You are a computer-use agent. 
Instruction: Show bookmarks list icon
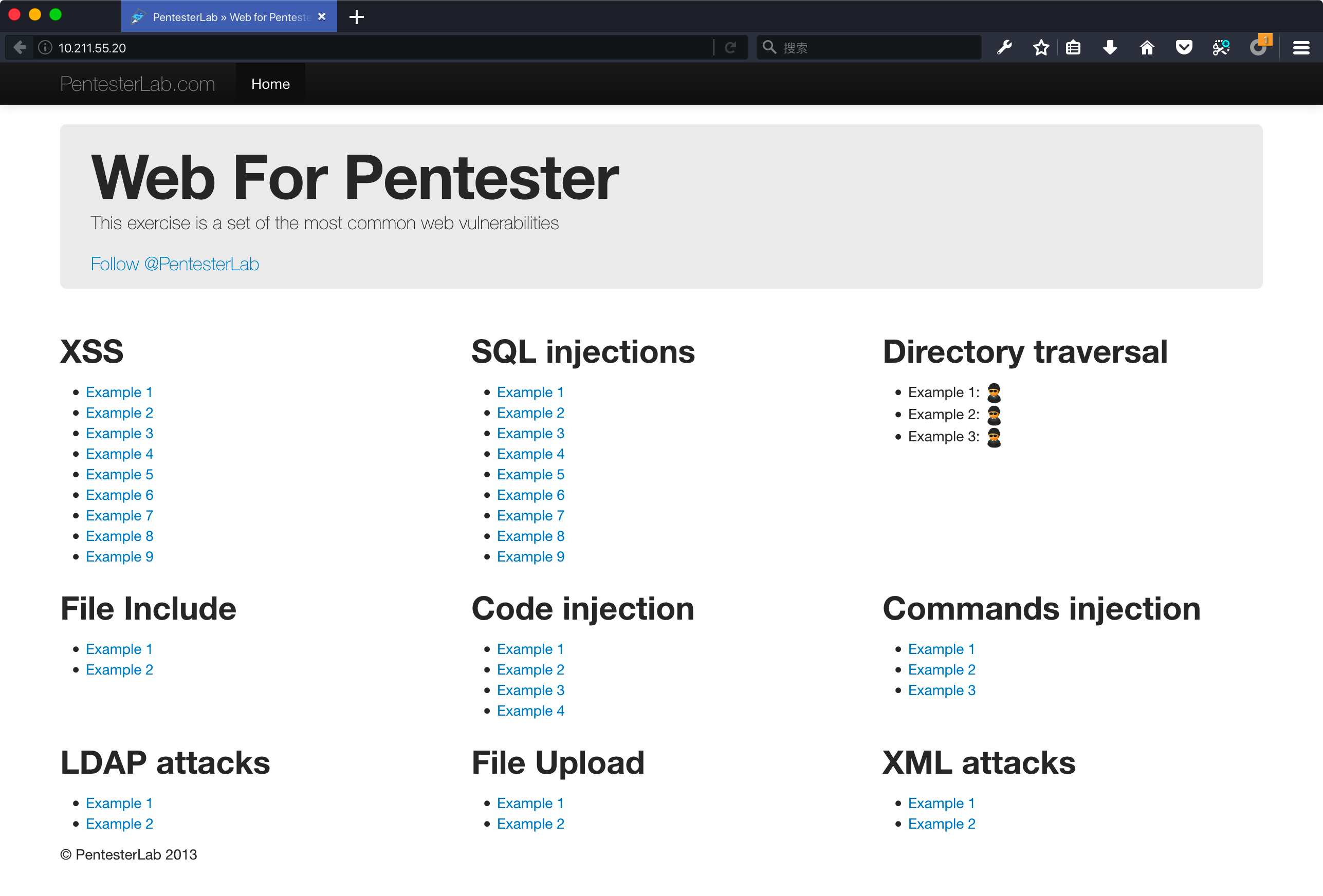(x=1073, y=47)
